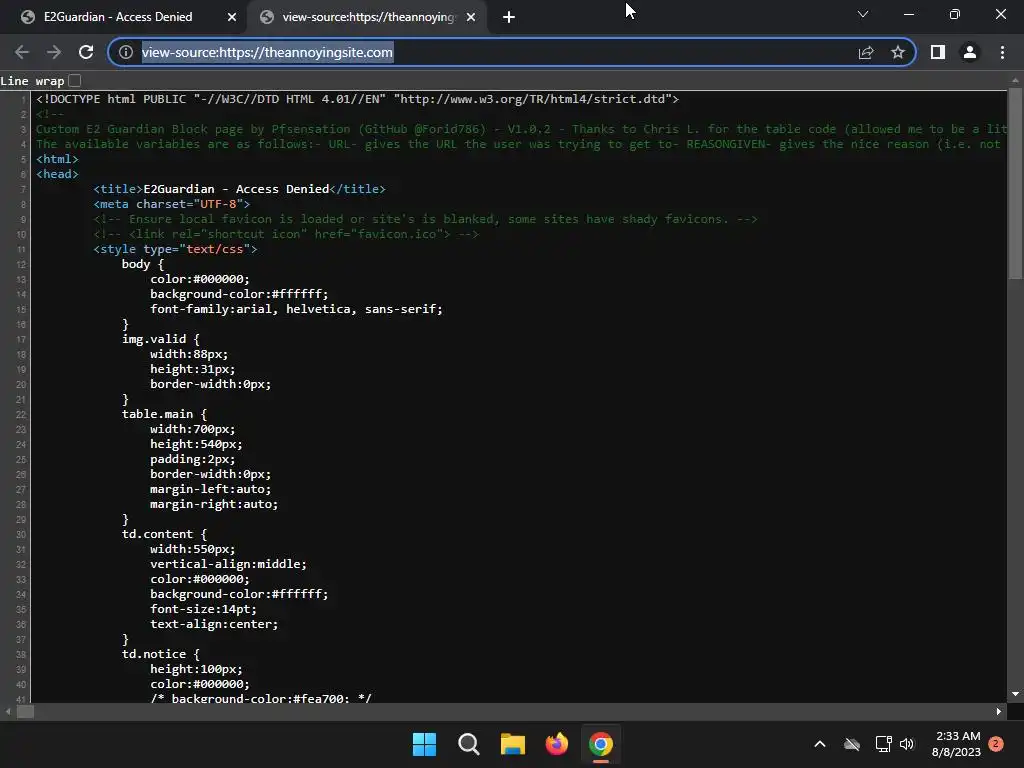The height and width of the screenshot is (768, 1024).
Task: Click the 'table.main {' selector line
Action: [x=164, y=414]
